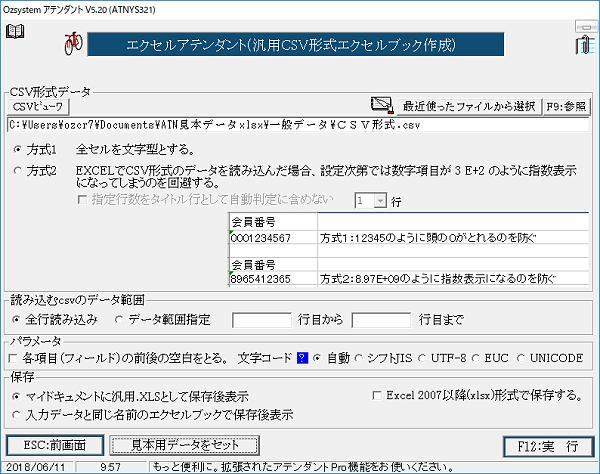The width and height of the screenshot is (600, 474).
Task: Select the 方式1 radio option
Action: pos(17,149)
